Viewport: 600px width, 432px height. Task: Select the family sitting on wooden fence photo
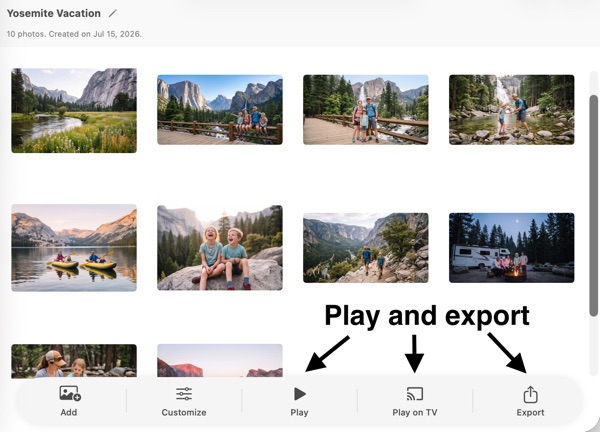[x=220, y=110]
